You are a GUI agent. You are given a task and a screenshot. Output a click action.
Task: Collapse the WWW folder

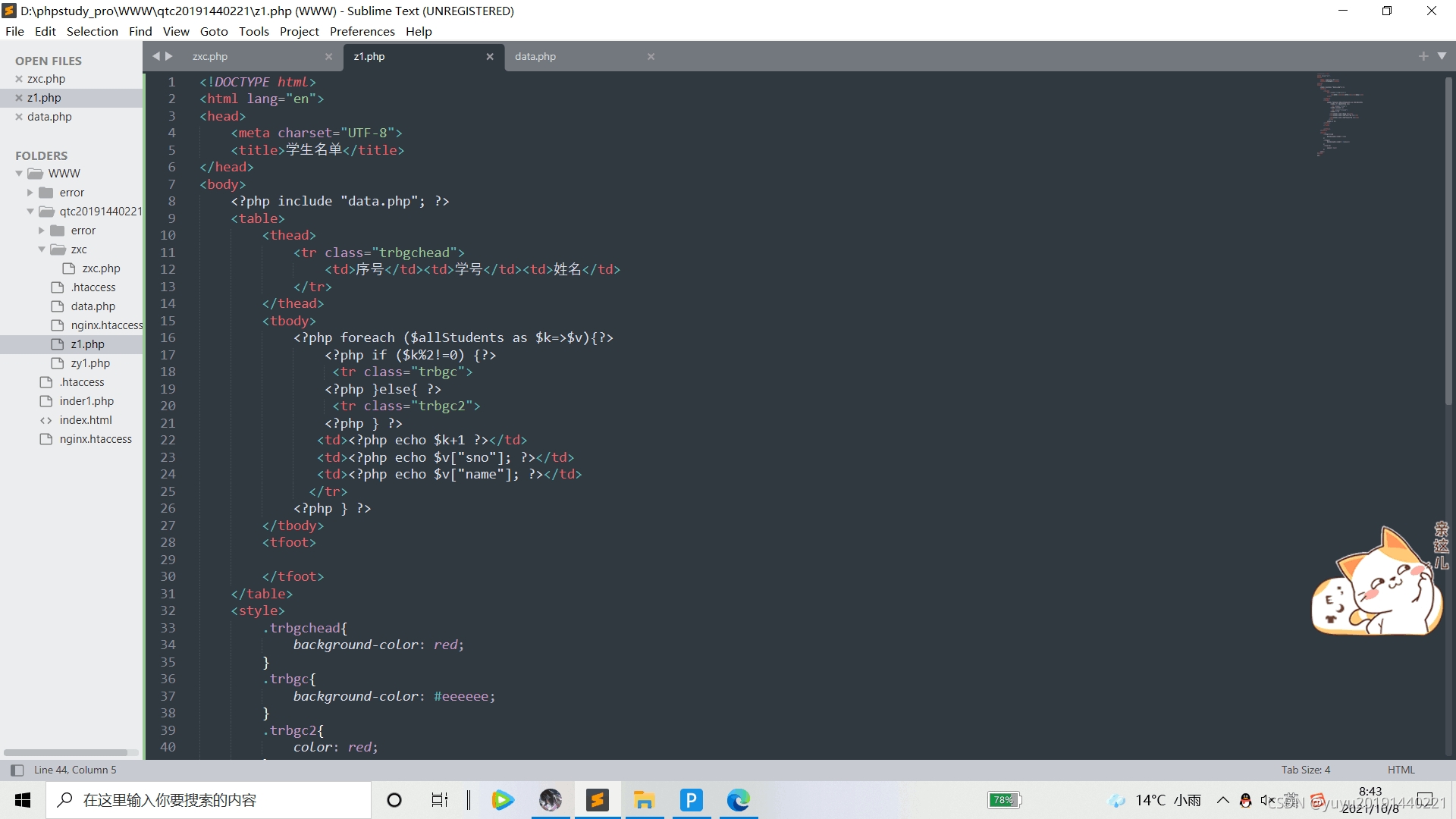coord(19,174)
